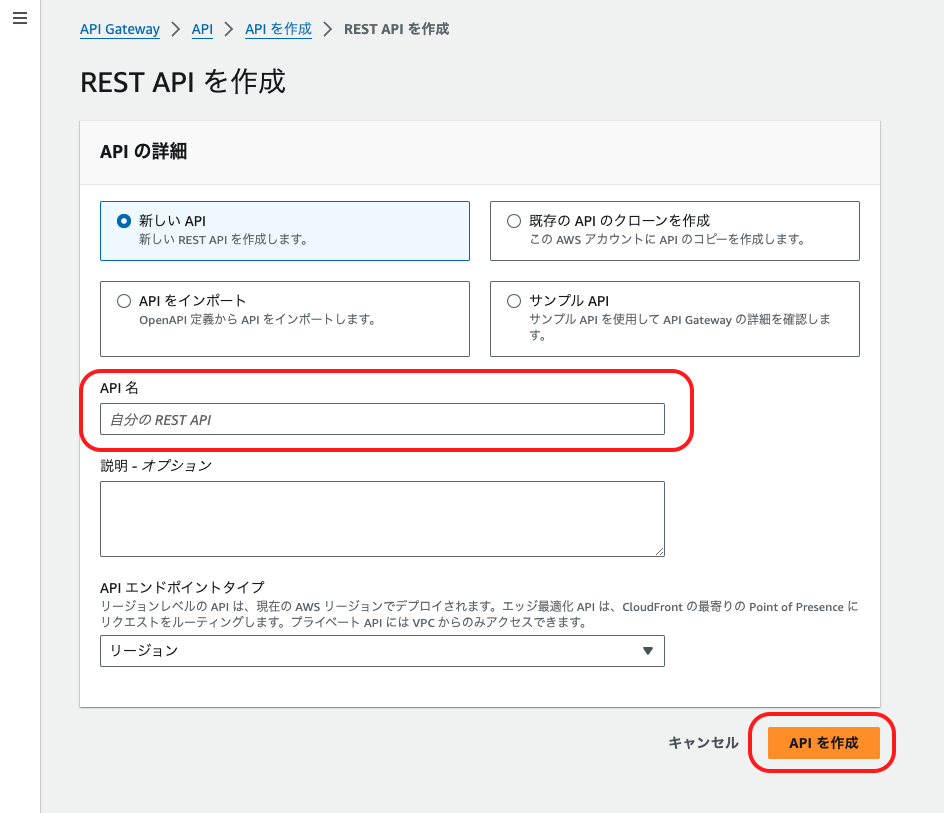Open the navigation sidebar via hamburger icon

point(20,17)
